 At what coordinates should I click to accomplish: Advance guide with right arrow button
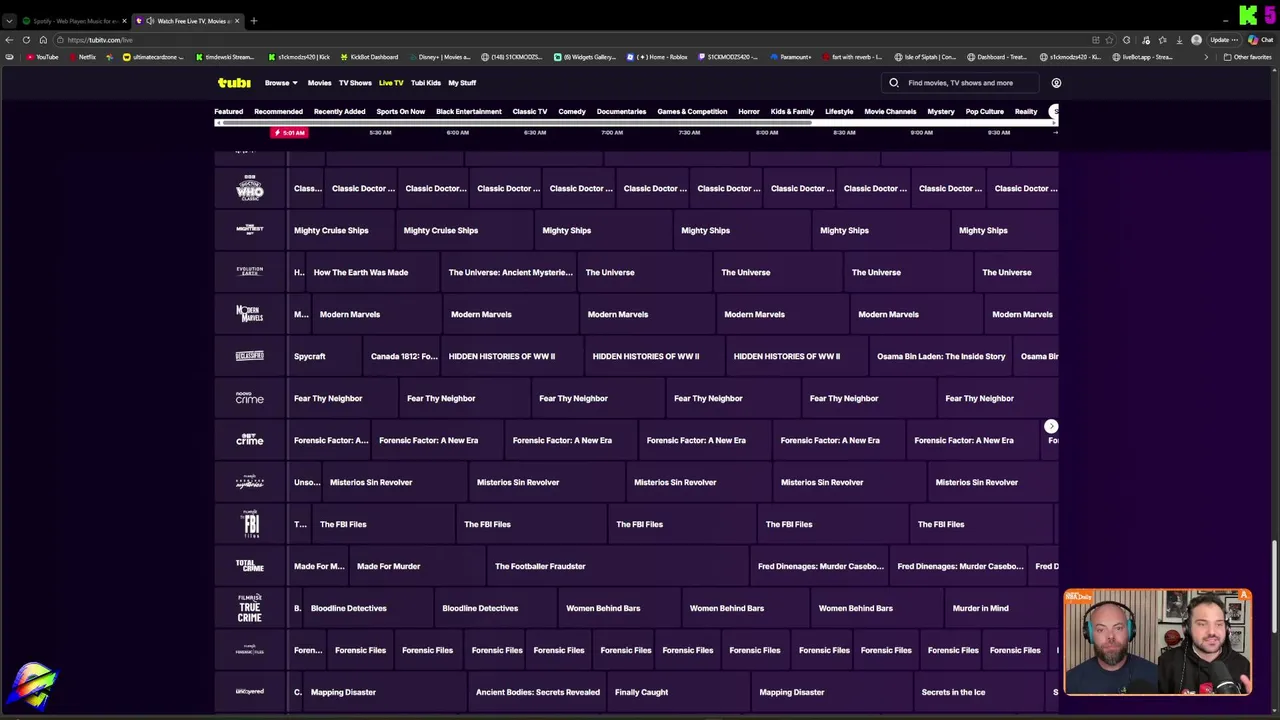click(x=1051, y=427)
